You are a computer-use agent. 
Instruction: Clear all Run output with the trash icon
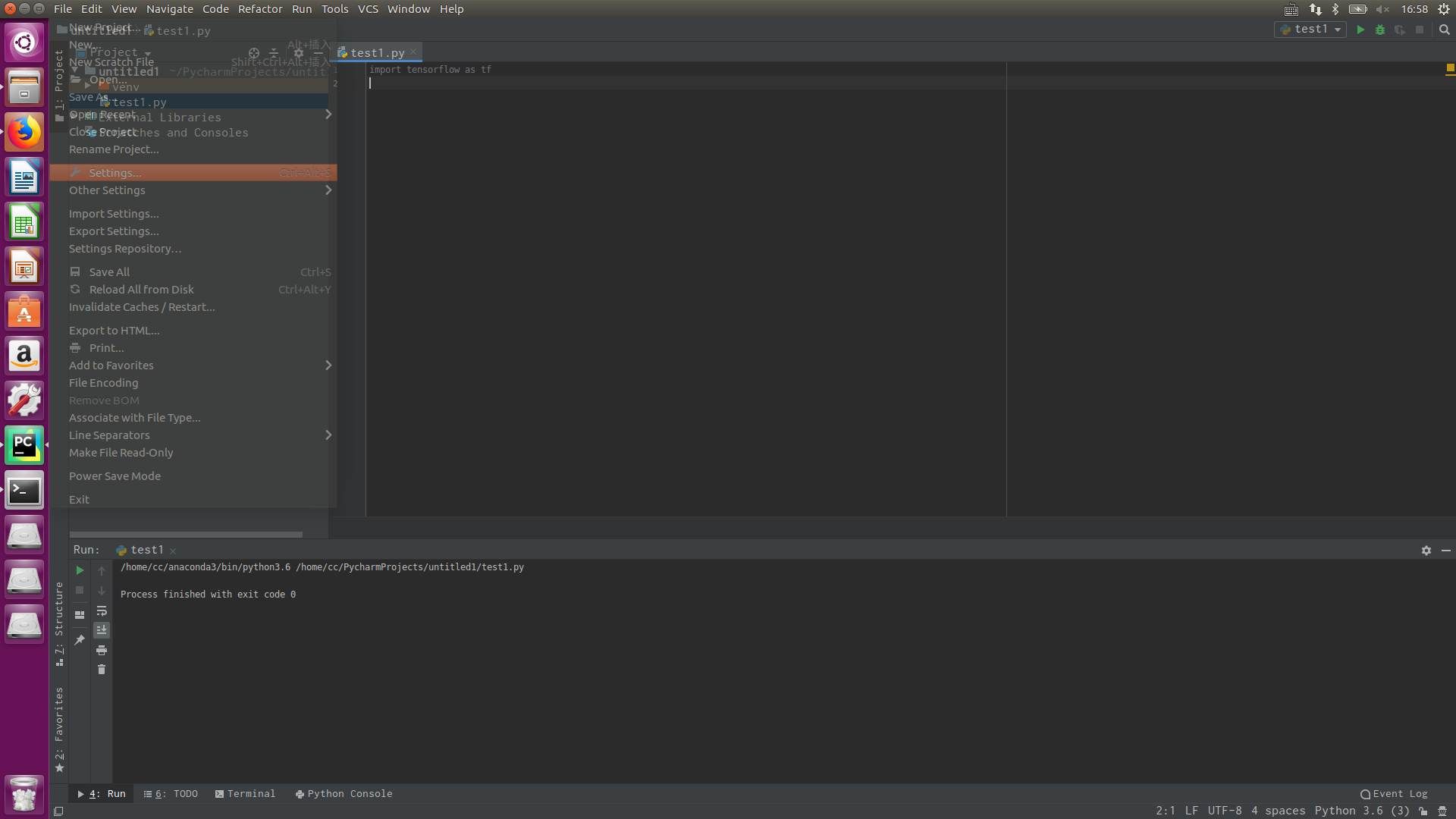102,670
